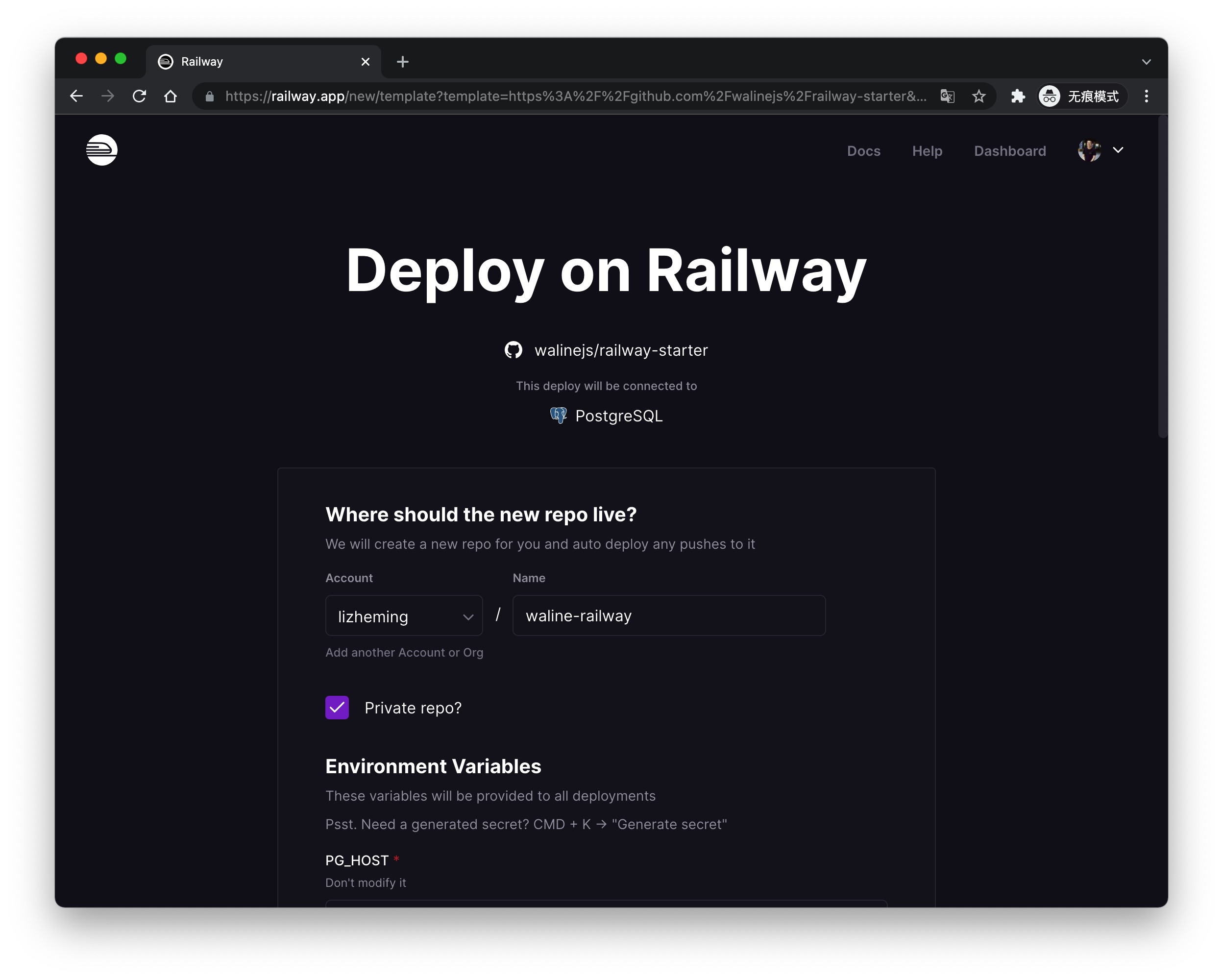The height and width of the screenshot is (980, 1223).
Task: Click the page vertical scrollbar
Action: (x=1162, y=276)
